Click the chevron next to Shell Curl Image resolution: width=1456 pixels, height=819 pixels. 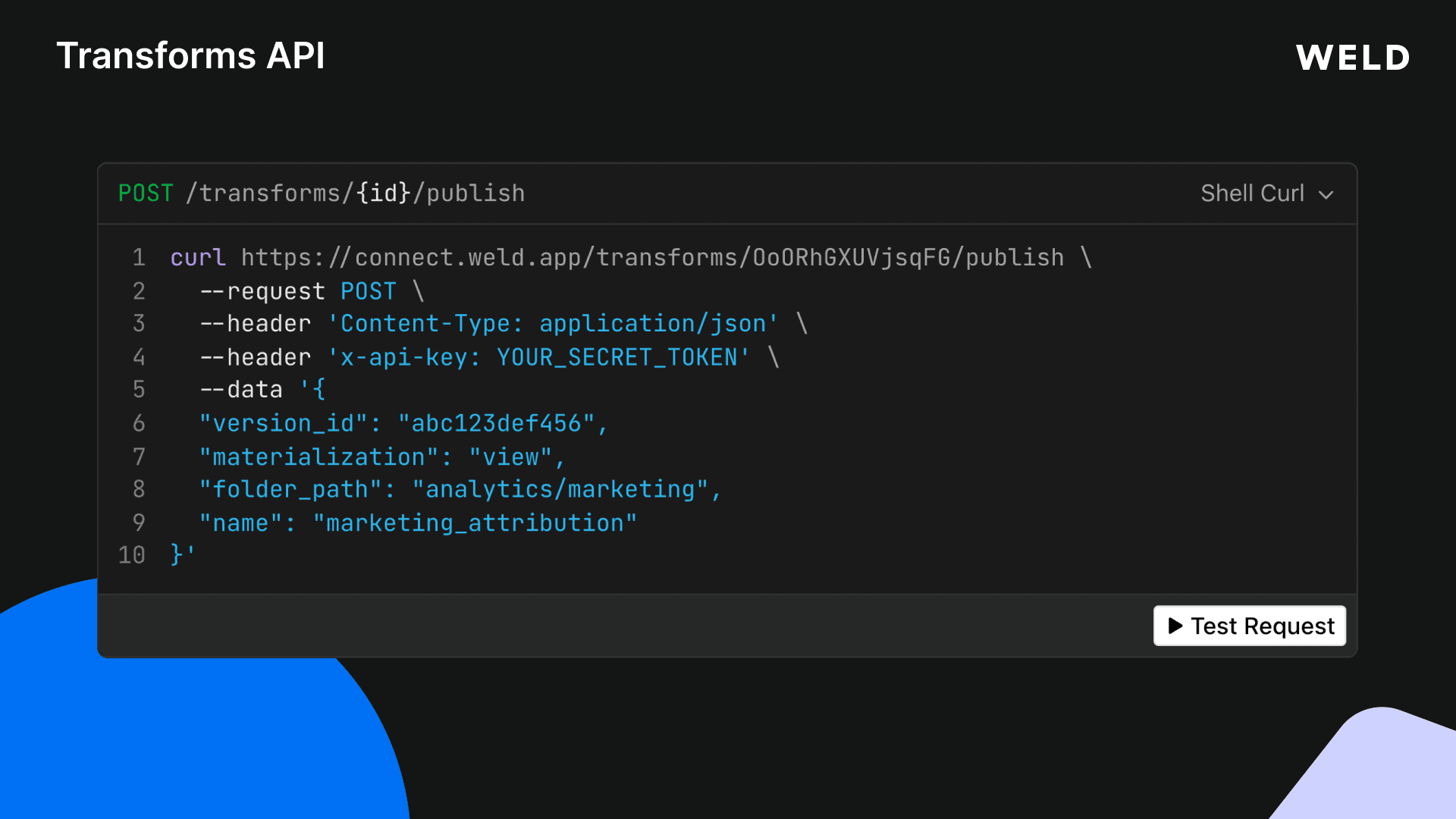(1325, 194)
